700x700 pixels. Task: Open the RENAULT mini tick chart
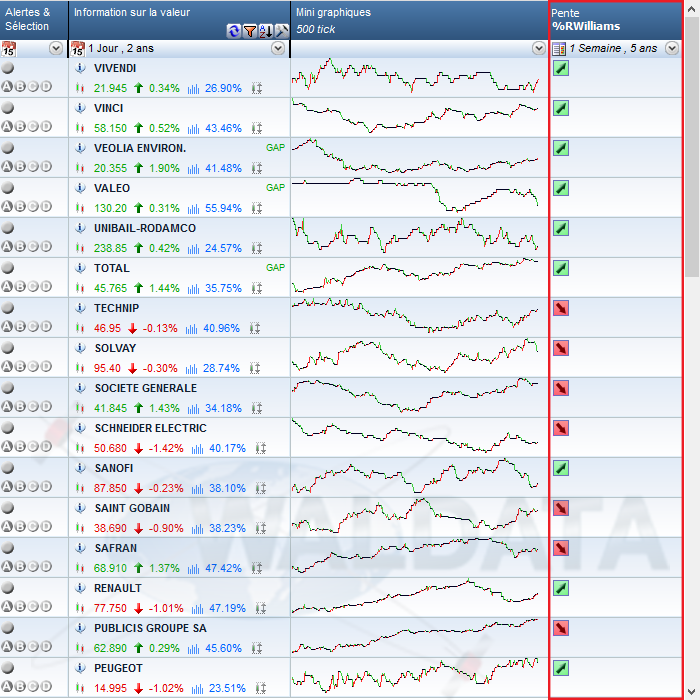click(415, 597)
